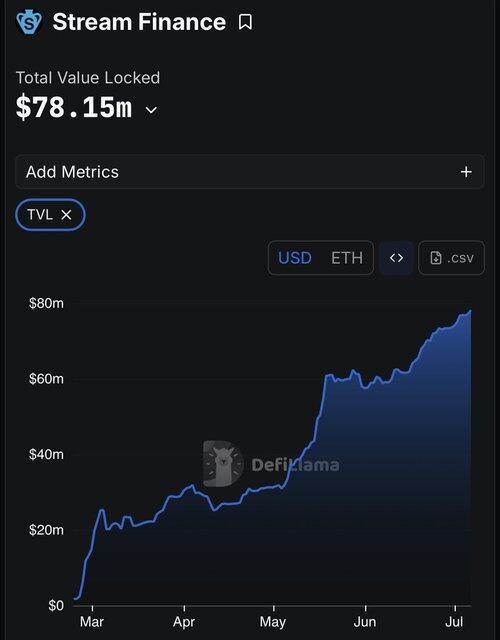Expand the $78.15m TVL breakdown chevron
The height and width of the screenshot is (640, 500).
[151, 110]
